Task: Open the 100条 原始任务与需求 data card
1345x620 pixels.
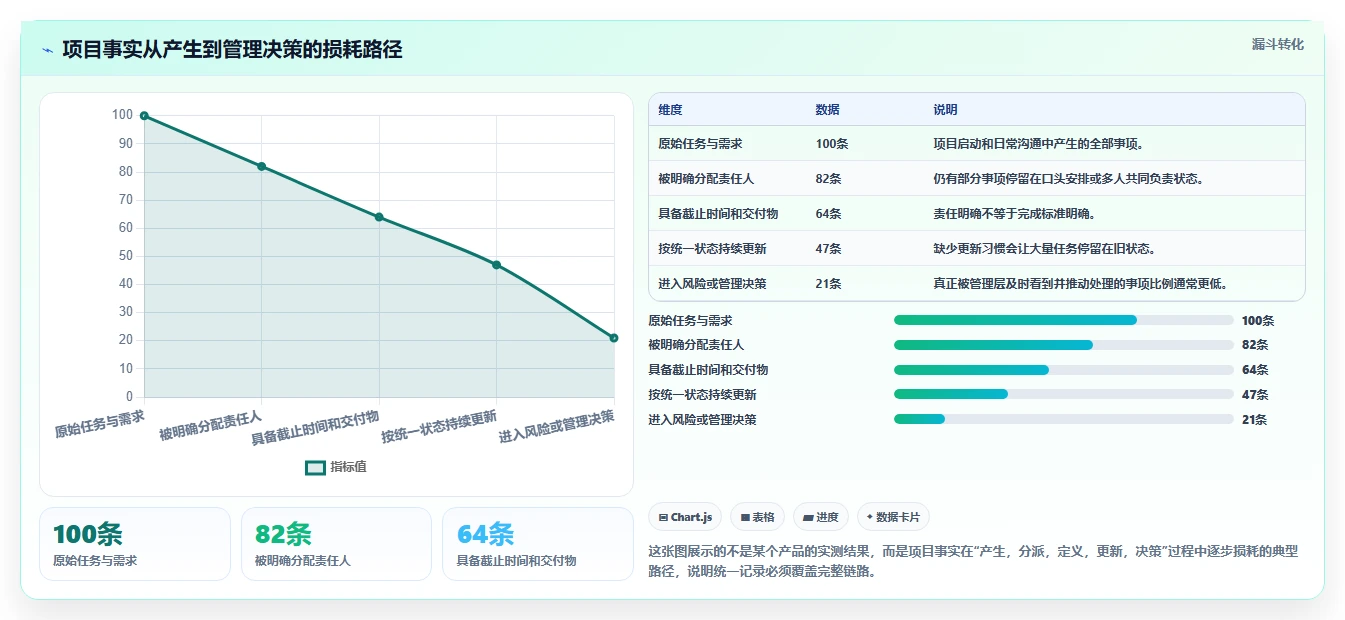Action: point(135,544)
